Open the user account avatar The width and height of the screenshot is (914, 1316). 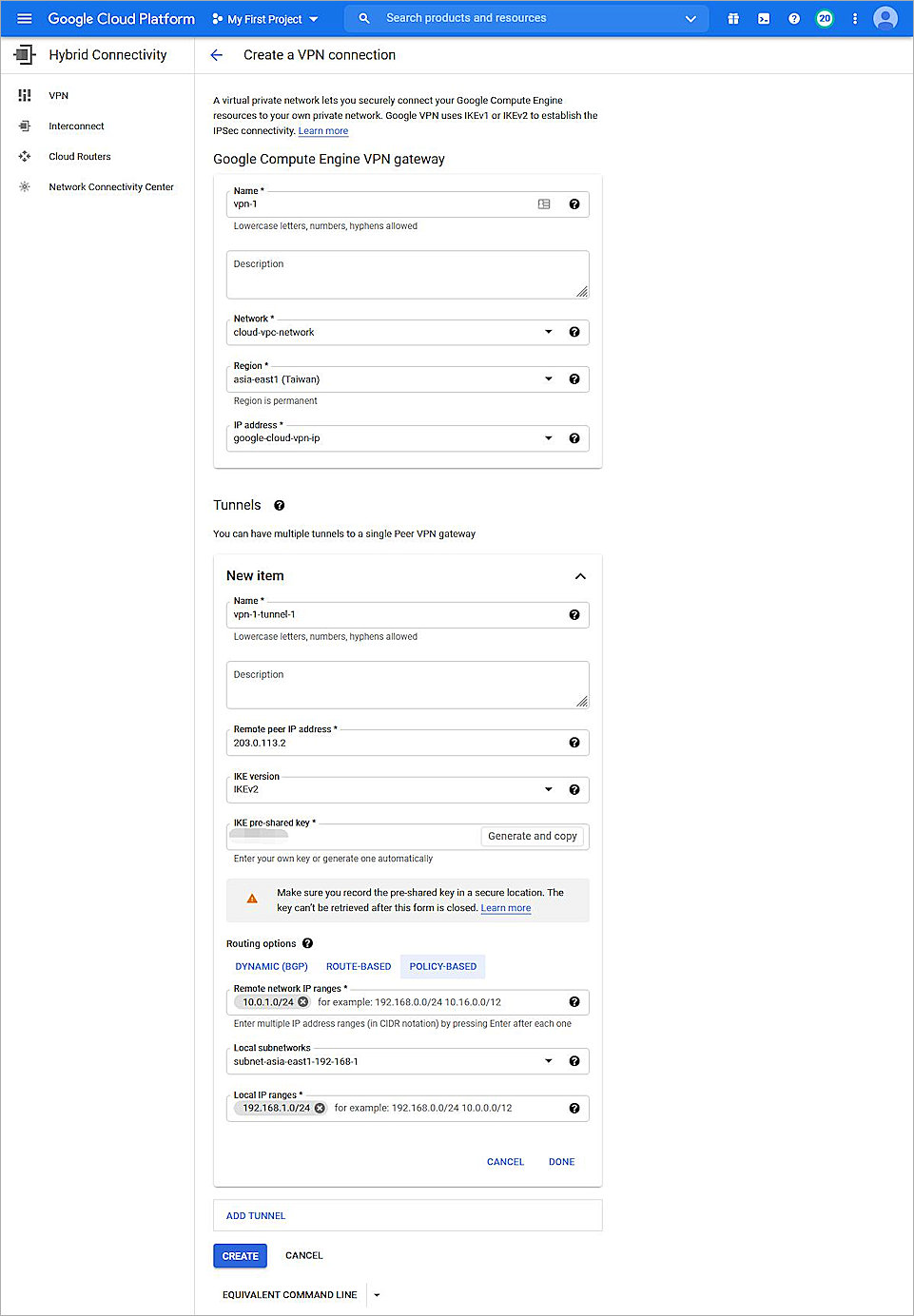click(885, 18)
